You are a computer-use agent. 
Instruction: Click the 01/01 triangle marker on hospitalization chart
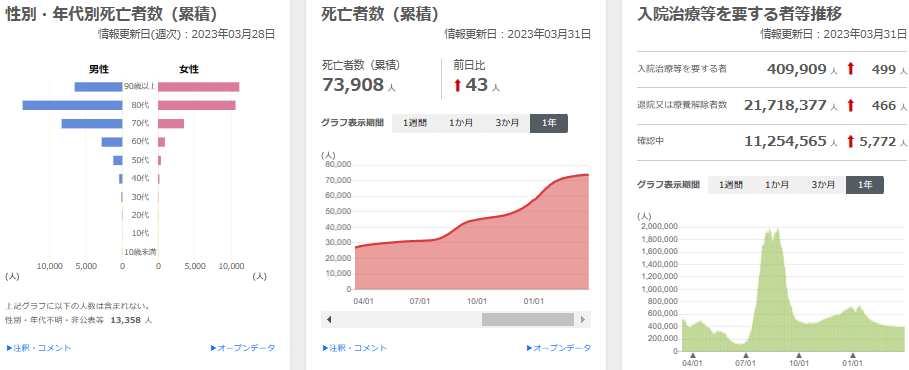point(853,356)
